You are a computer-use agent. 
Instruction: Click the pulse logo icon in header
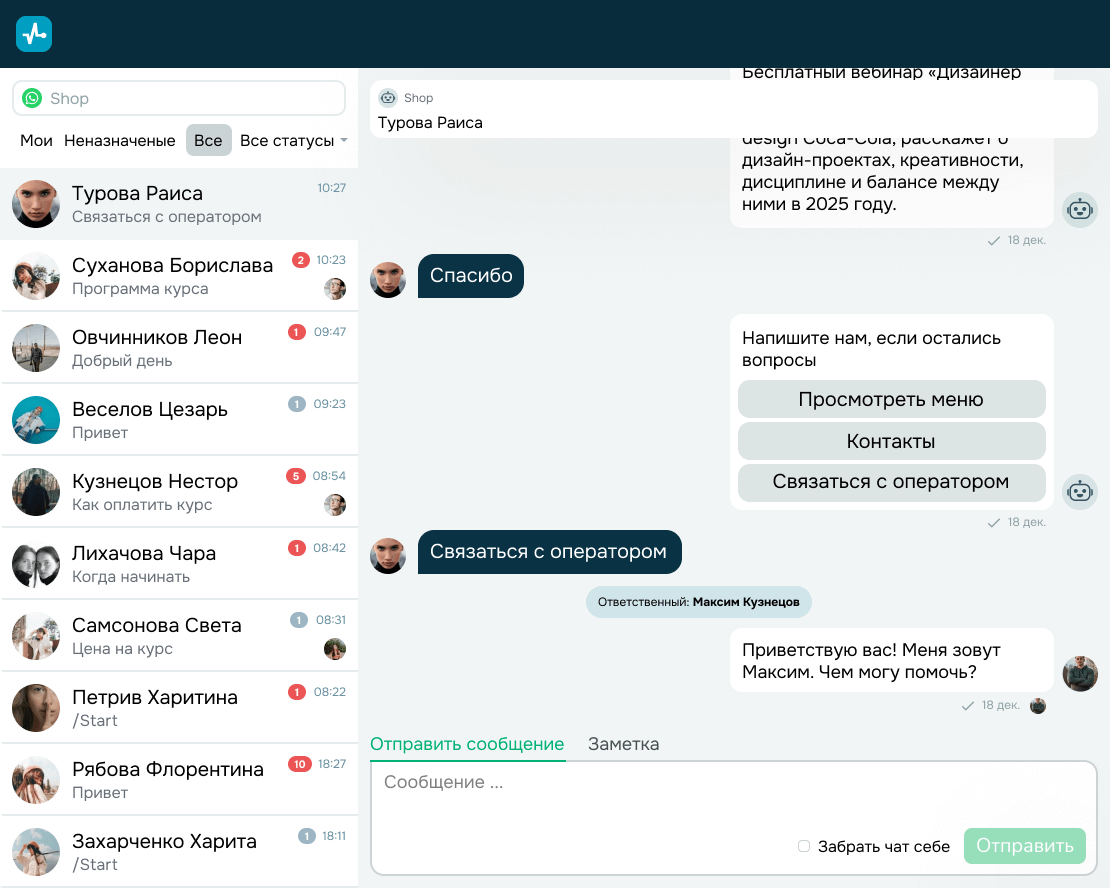34,34
